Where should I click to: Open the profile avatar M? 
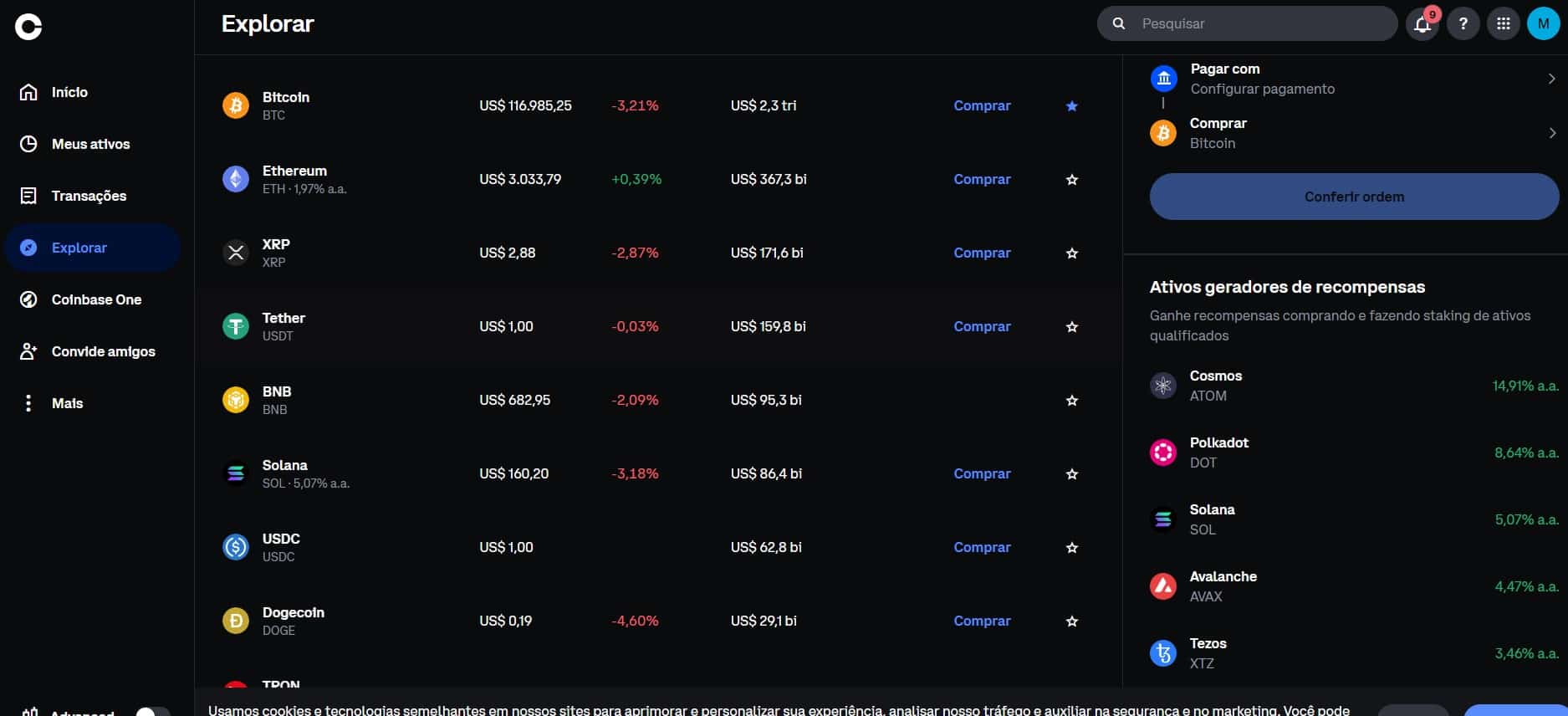point(1543,23)
